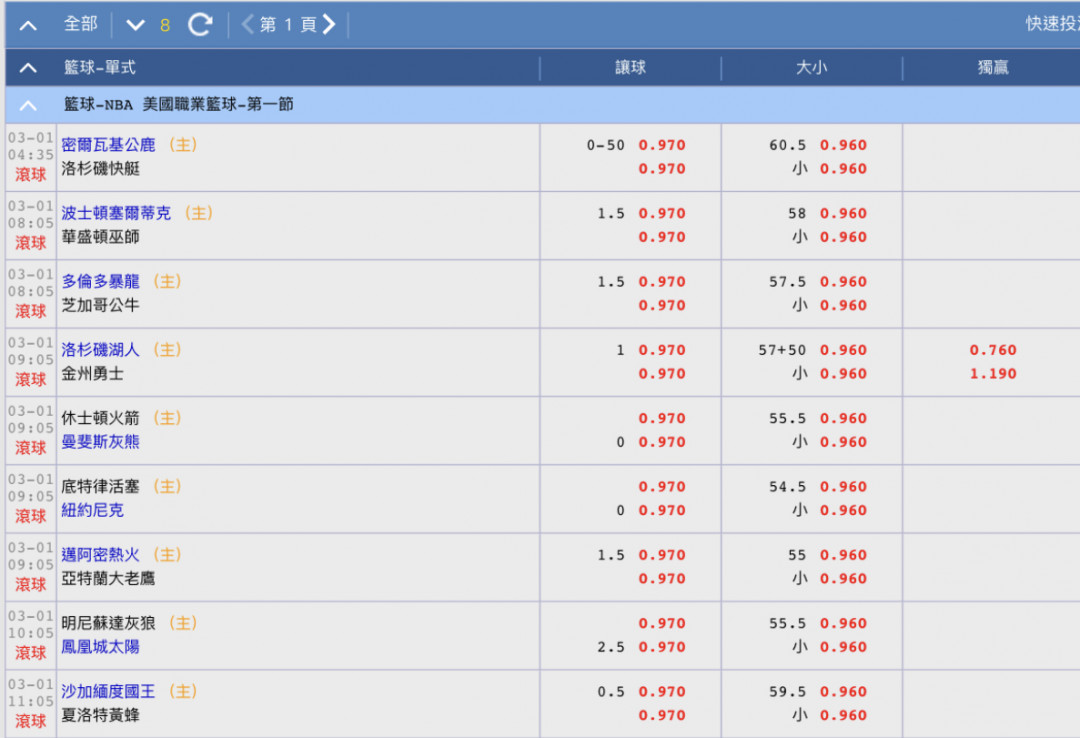Image resolution: width=1080 pixels, height=738 pixels.
Task: Click team name 休士頓火箭
Action: pyautogui.click(x=101, y=418)
